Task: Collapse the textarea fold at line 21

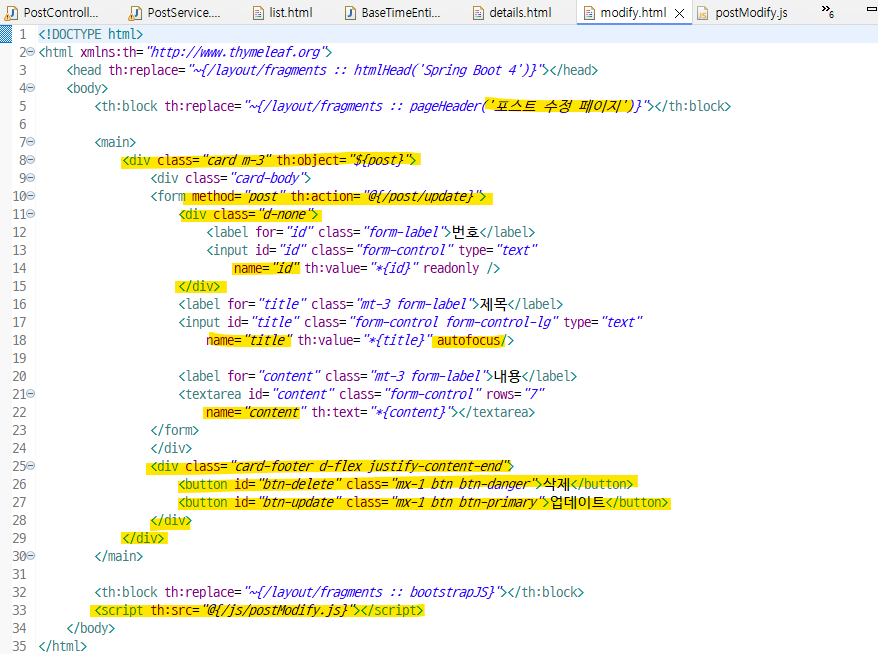Action: tap(31, 394)
